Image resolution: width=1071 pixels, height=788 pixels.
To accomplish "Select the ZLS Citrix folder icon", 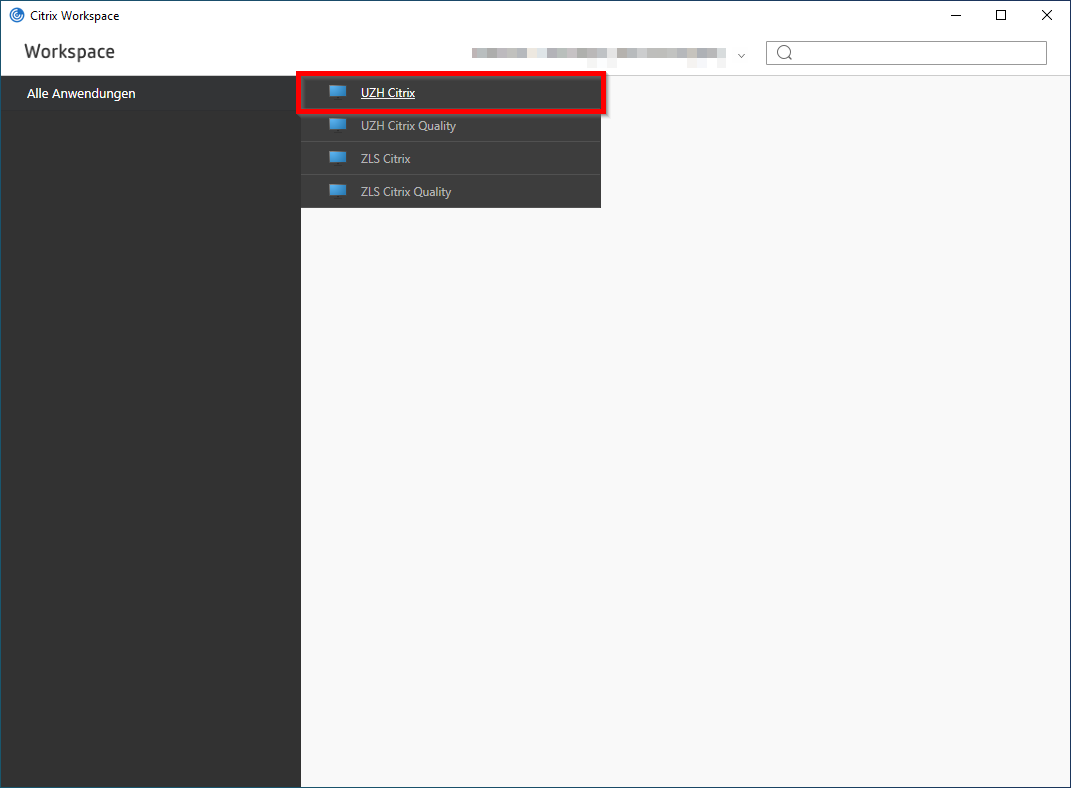I will pos(337,158).
